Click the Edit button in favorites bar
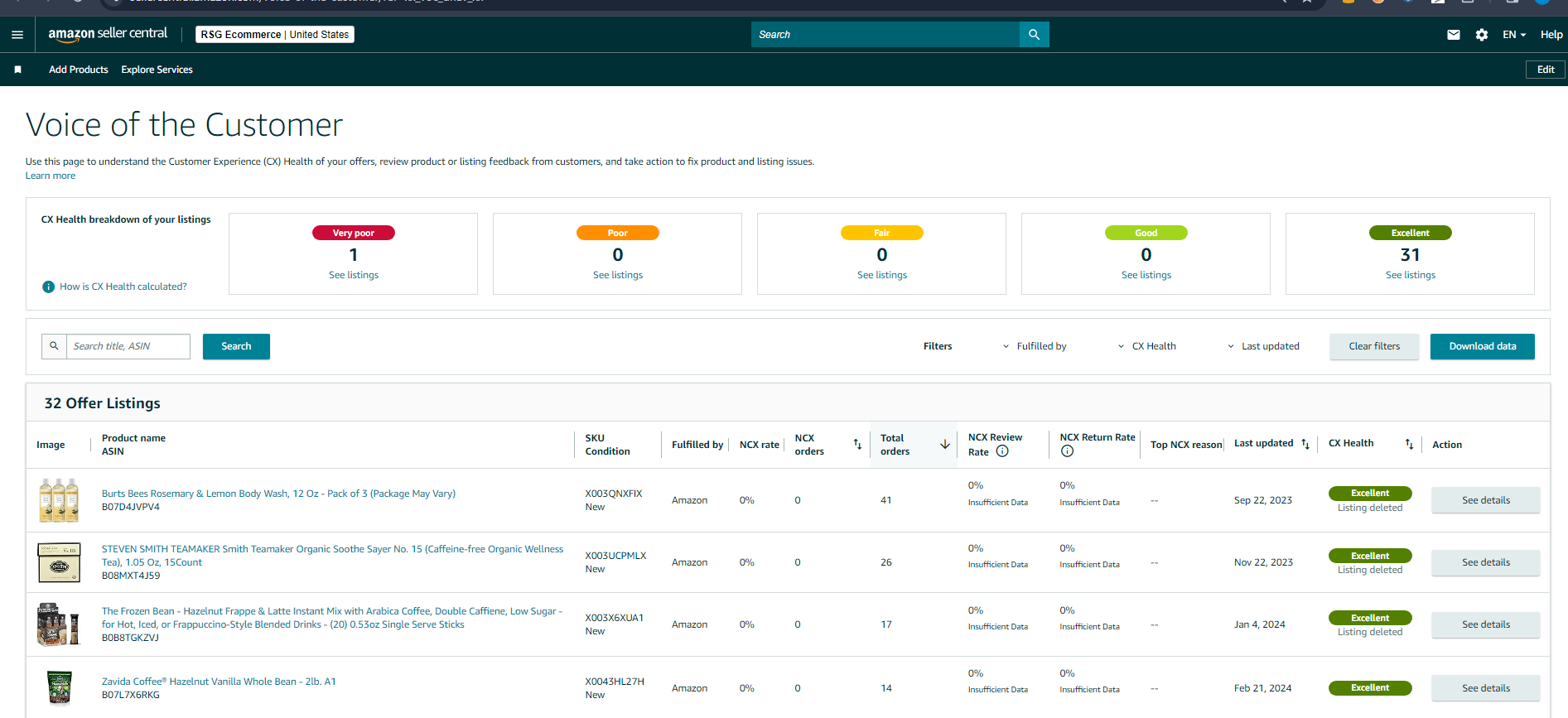 point(1546,70)
